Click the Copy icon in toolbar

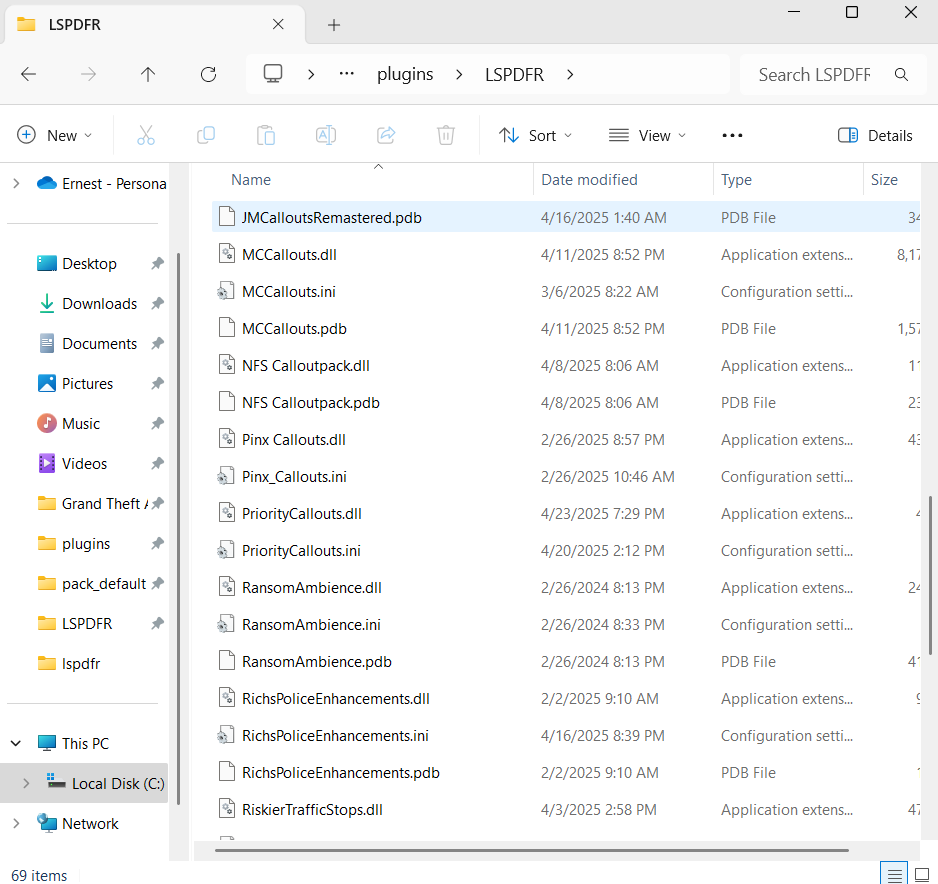tap(206, 135)
